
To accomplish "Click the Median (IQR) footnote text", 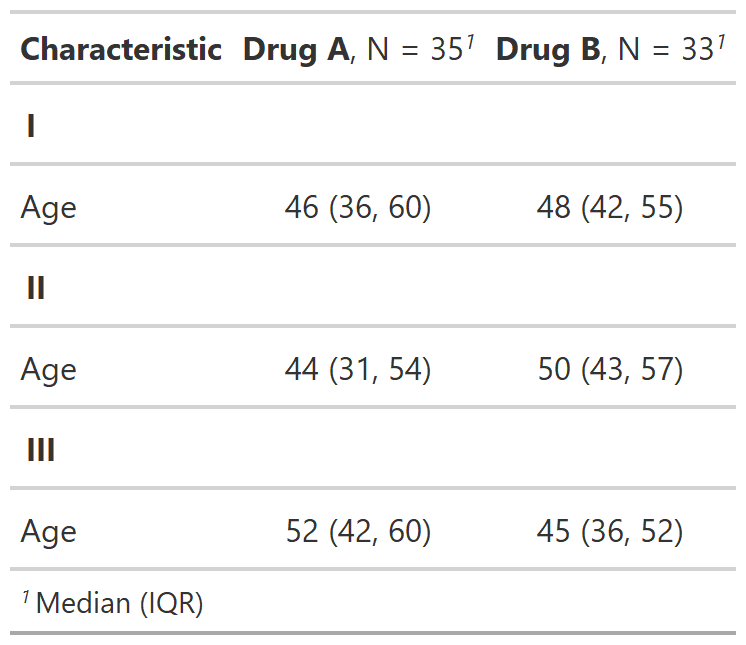I will (x=119, y=603).
